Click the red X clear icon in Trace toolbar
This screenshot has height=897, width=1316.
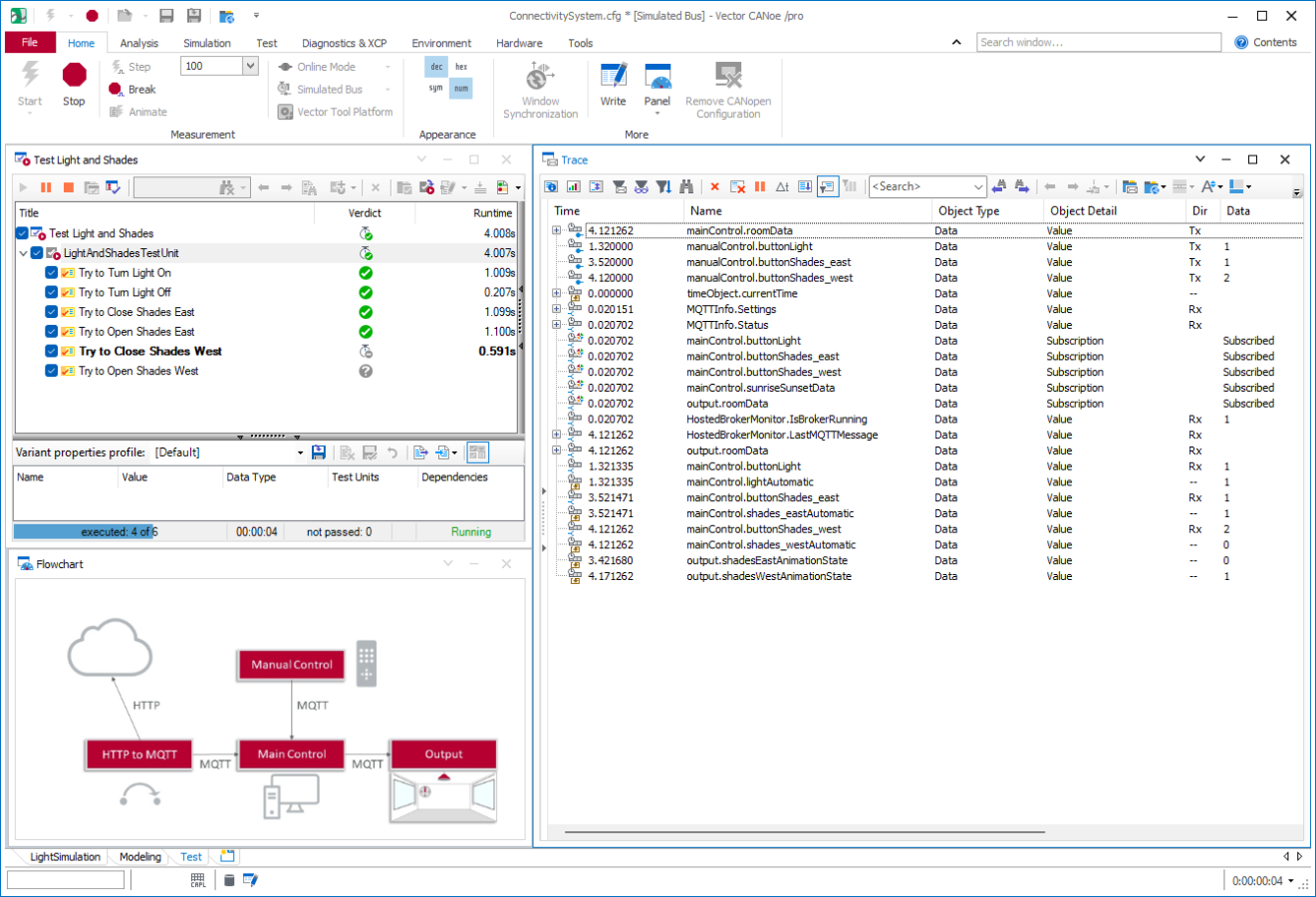click(714, 186)
